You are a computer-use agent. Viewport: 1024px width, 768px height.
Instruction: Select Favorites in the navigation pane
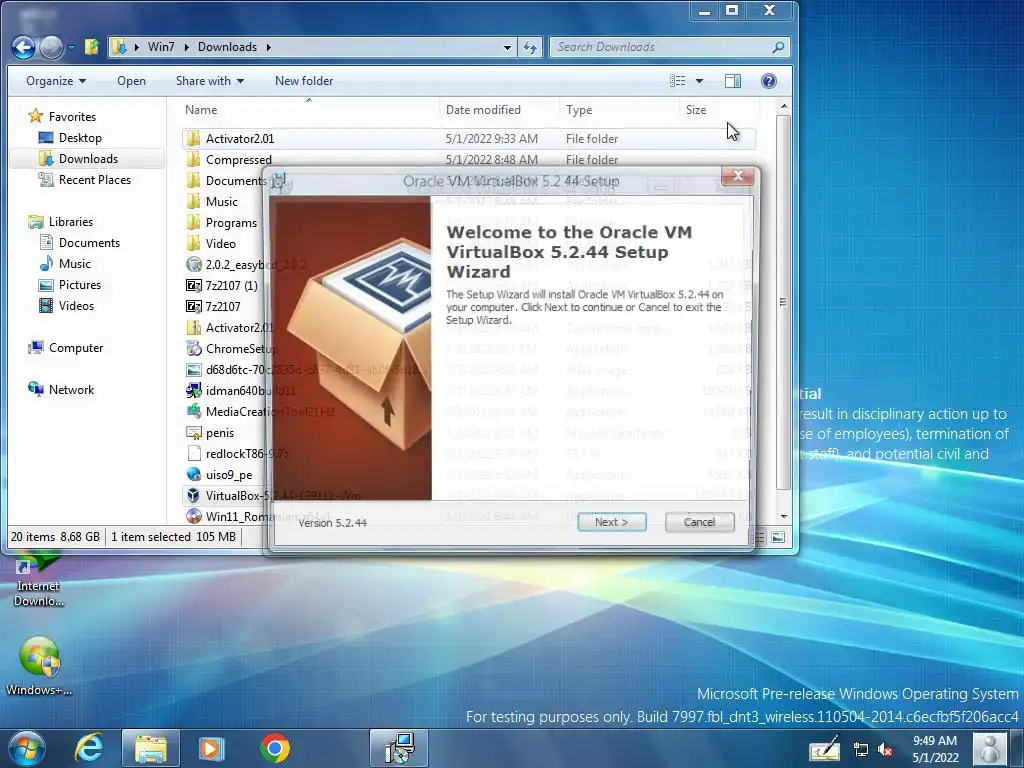pyautogui.click(x=72, y=117)
